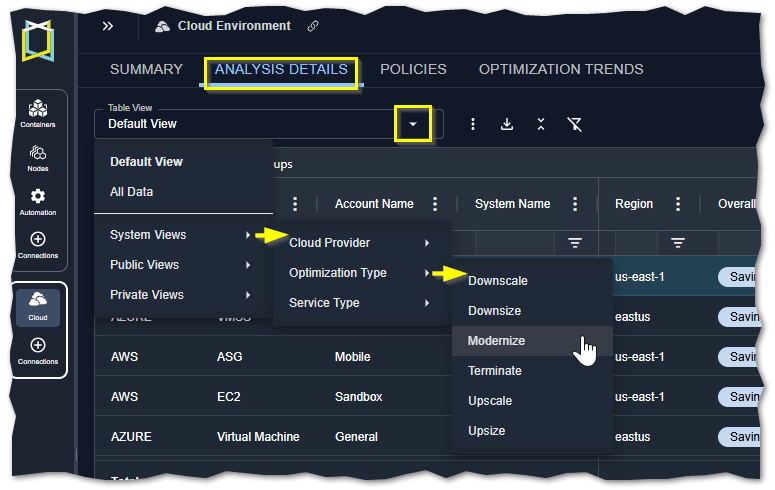The height and width of the screenshot is (490, 775).
Task: Switch to SUMMARY tab
Action: [146, 69]
